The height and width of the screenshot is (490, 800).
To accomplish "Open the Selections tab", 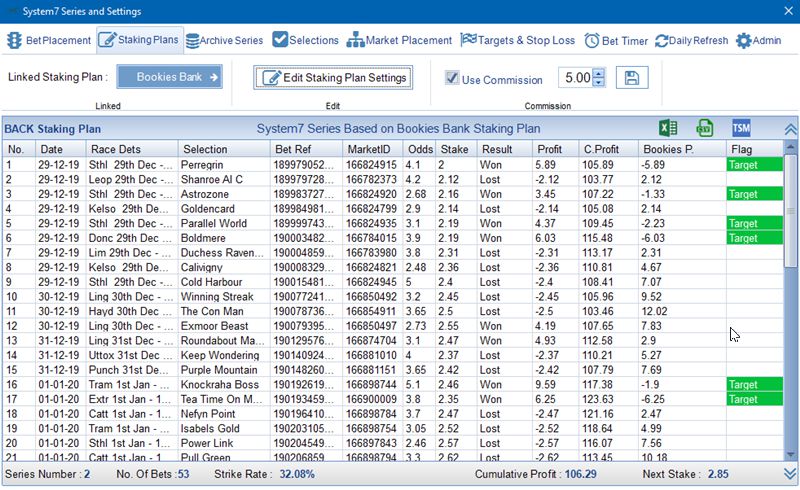I will [x=306, y=40].
